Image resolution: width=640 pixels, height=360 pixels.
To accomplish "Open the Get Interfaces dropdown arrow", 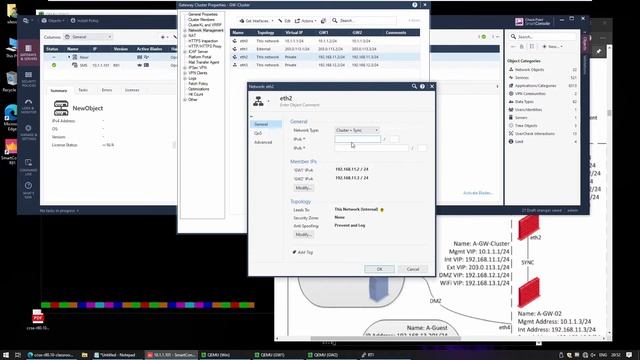I will [272, 21].
